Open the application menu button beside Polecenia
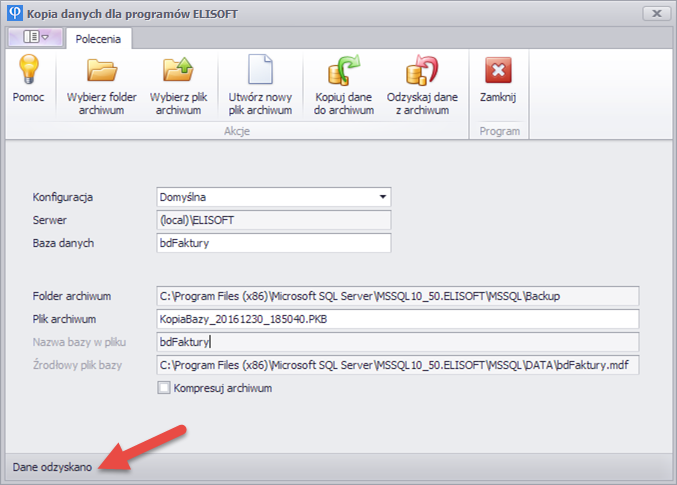The image size is (677, 485). (x=36, y=37)
